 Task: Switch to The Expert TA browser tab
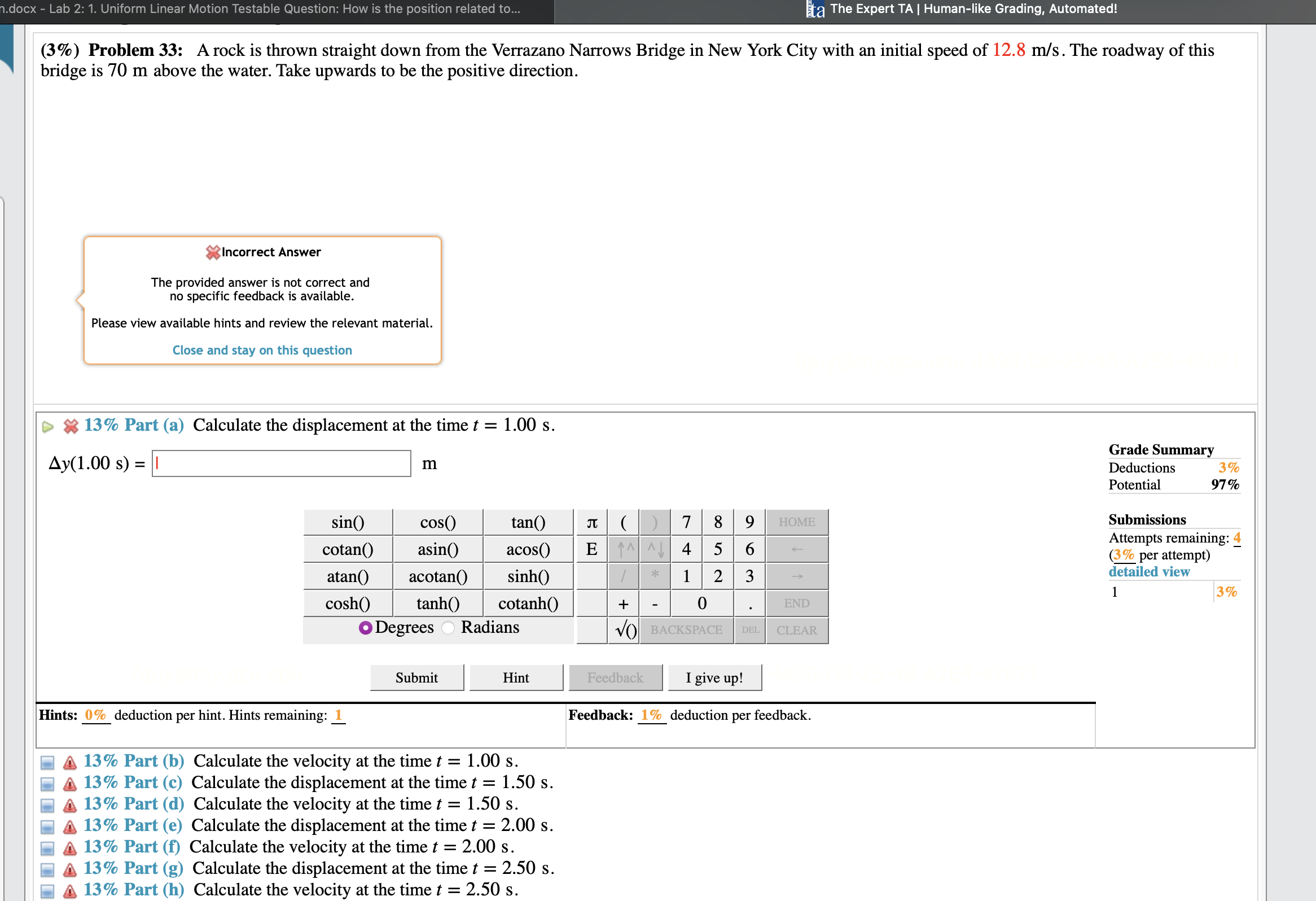click(972, 9)
